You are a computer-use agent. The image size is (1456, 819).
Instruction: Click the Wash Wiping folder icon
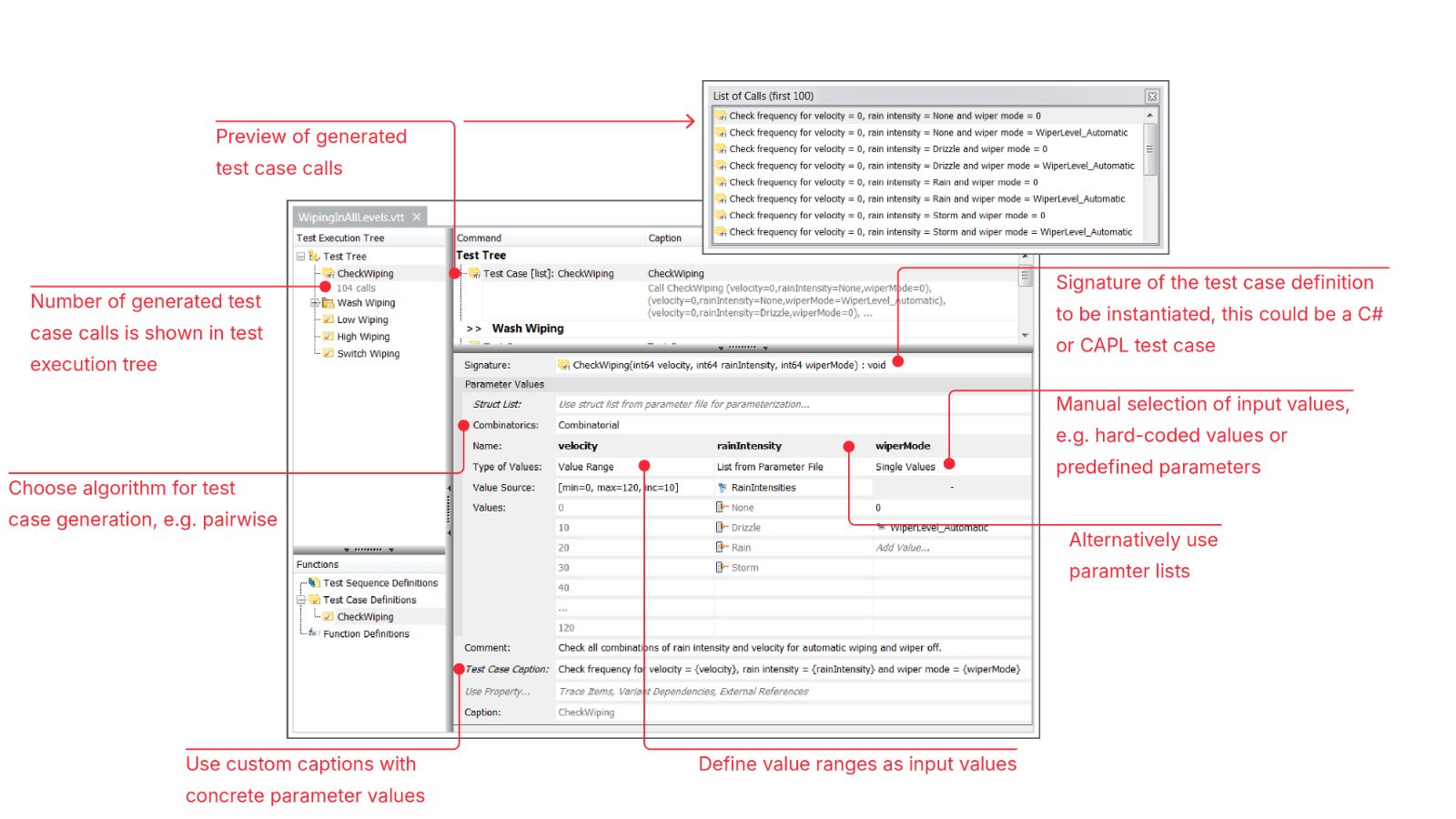[329, 303]
